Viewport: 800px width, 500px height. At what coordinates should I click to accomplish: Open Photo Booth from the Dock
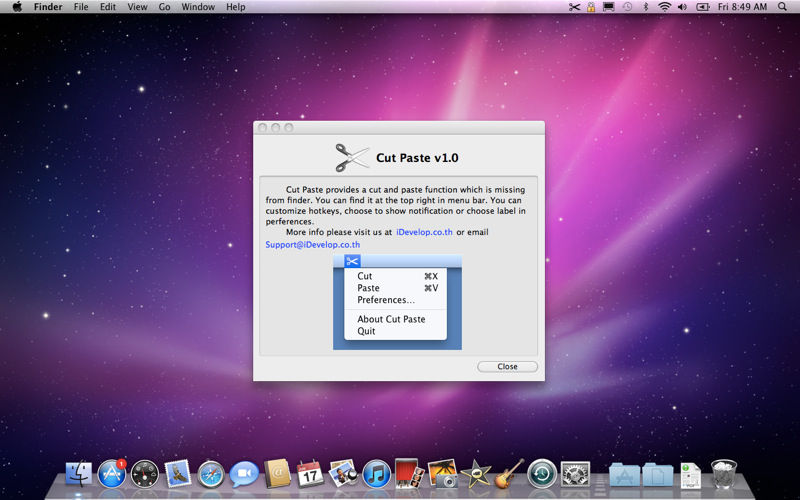[409, 473]
